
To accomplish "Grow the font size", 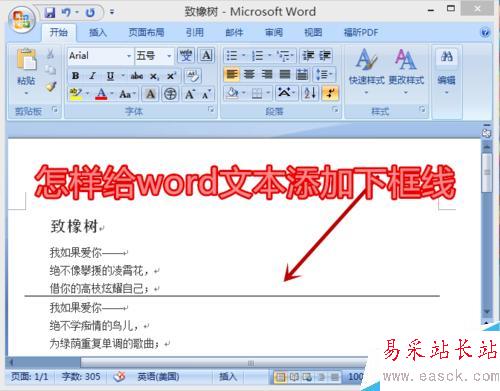I will [190, 94].
